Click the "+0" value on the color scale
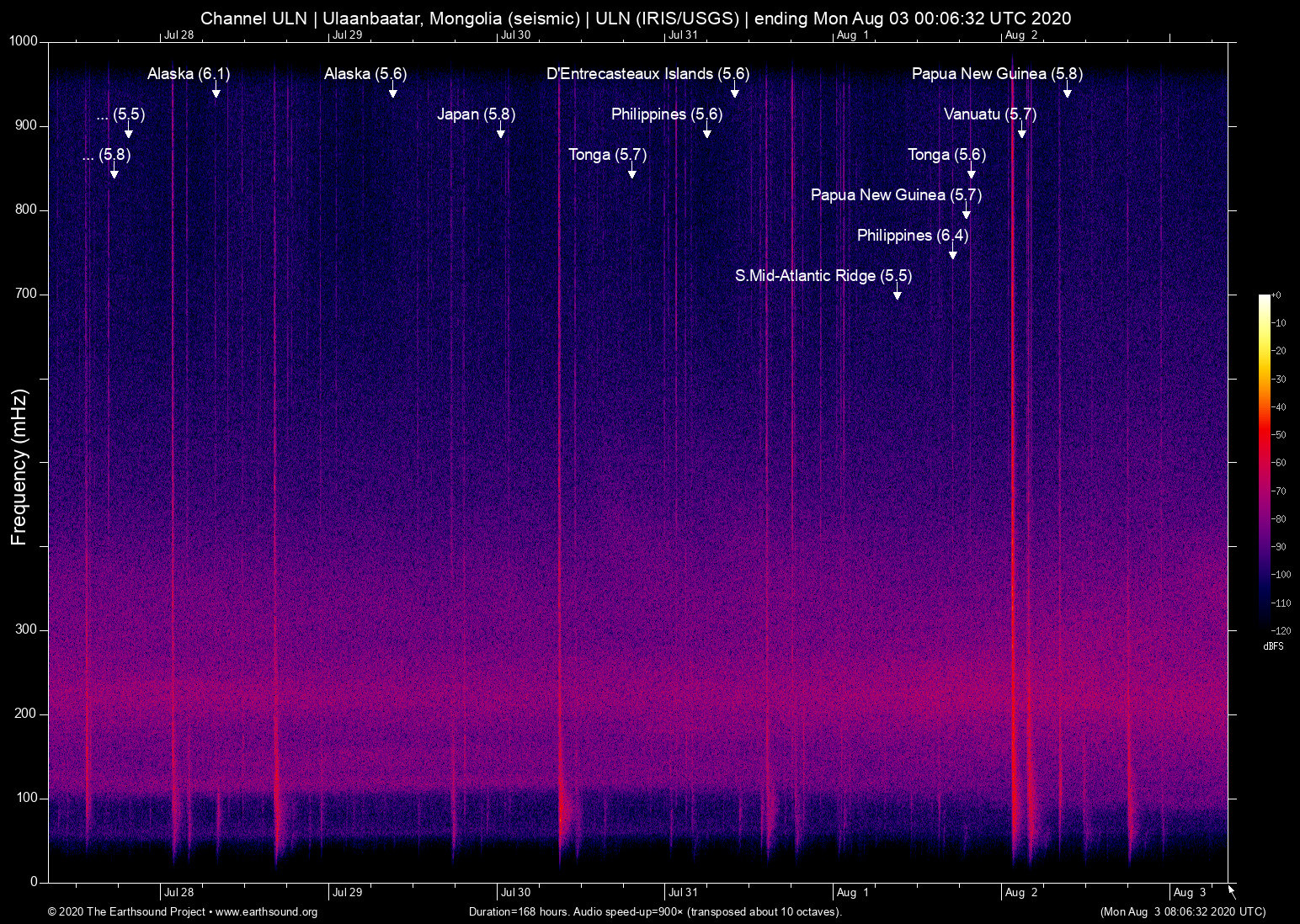The width and height of the screenshot is (1300, 924). point(1276,295)
